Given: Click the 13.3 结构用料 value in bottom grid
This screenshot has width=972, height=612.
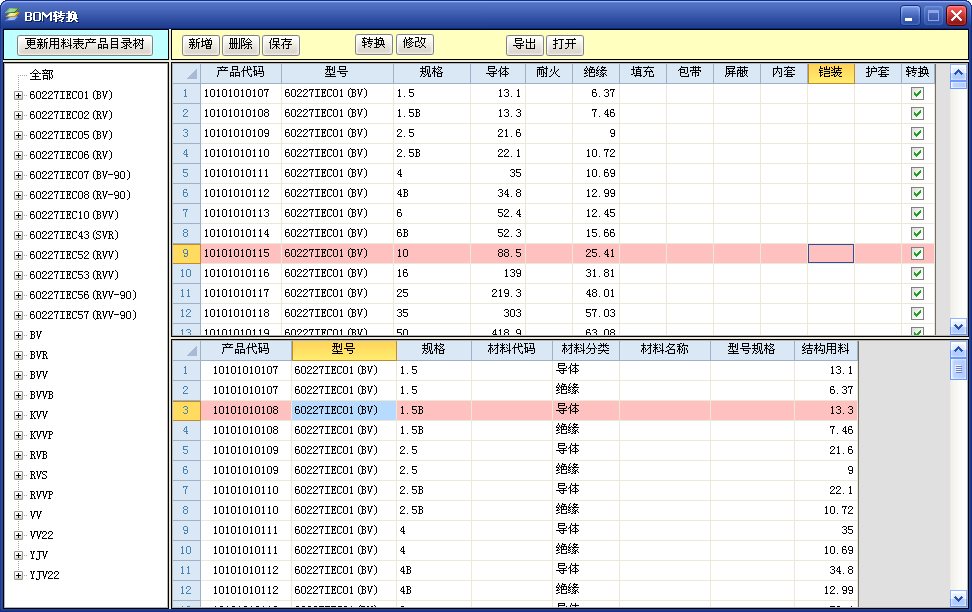Looking at the screenshot, I should pyautogui.click(x=841, y=410).
